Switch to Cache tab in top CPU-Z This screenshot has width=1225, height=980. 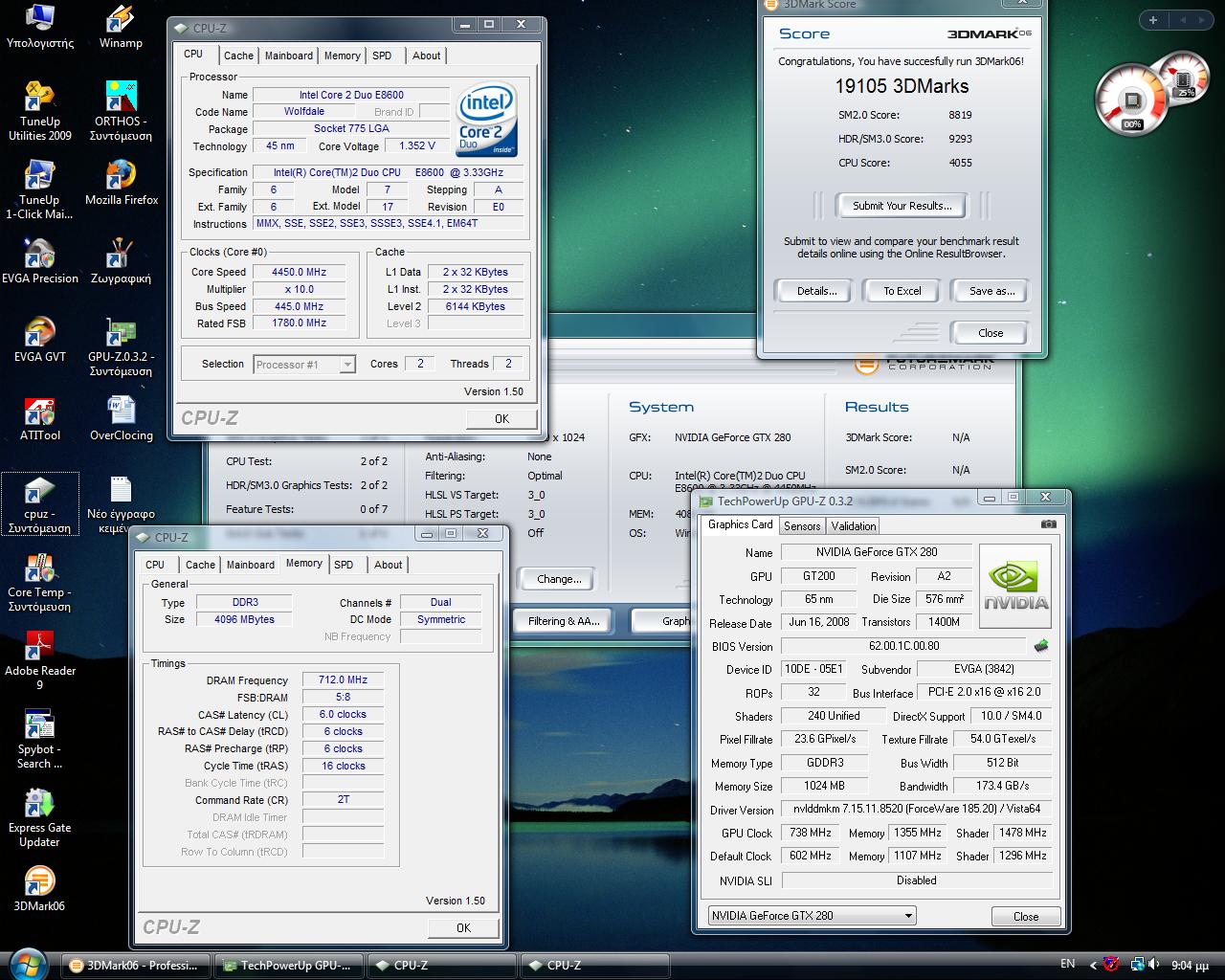pyautogui.click(x=238, y=56)
